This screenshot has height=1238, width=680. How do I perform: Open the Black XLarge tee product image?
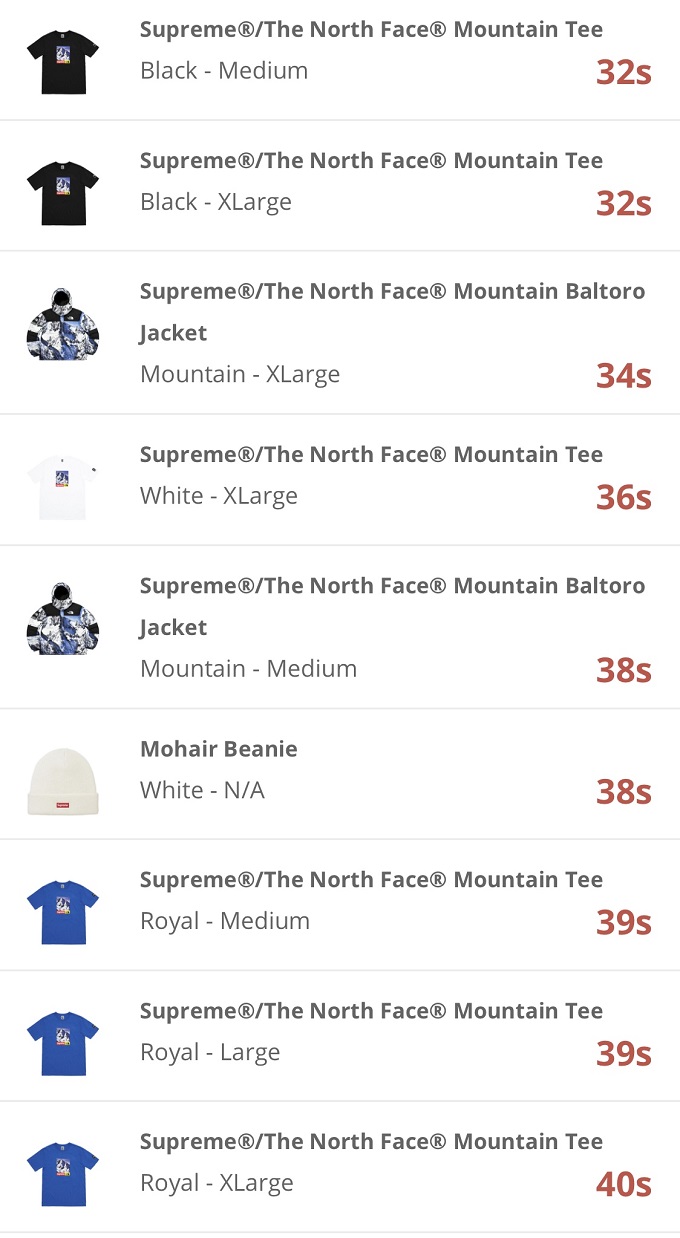[x=62, y=192]
